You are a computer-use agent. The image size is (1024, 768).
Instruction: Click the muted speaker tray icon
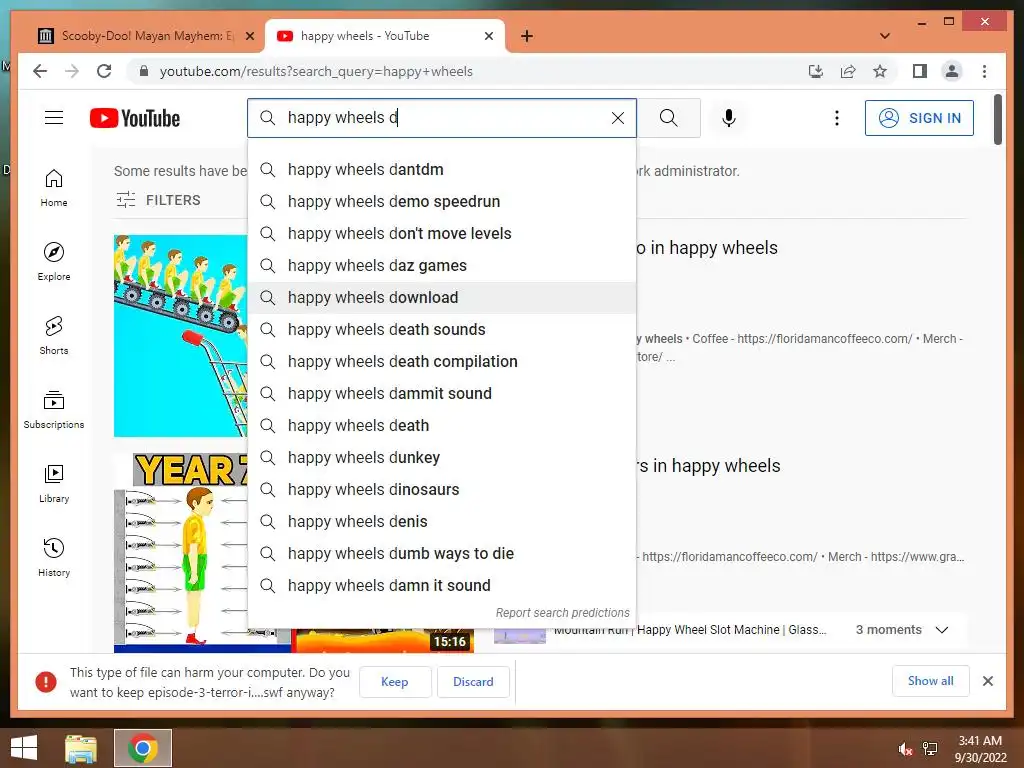904,749
